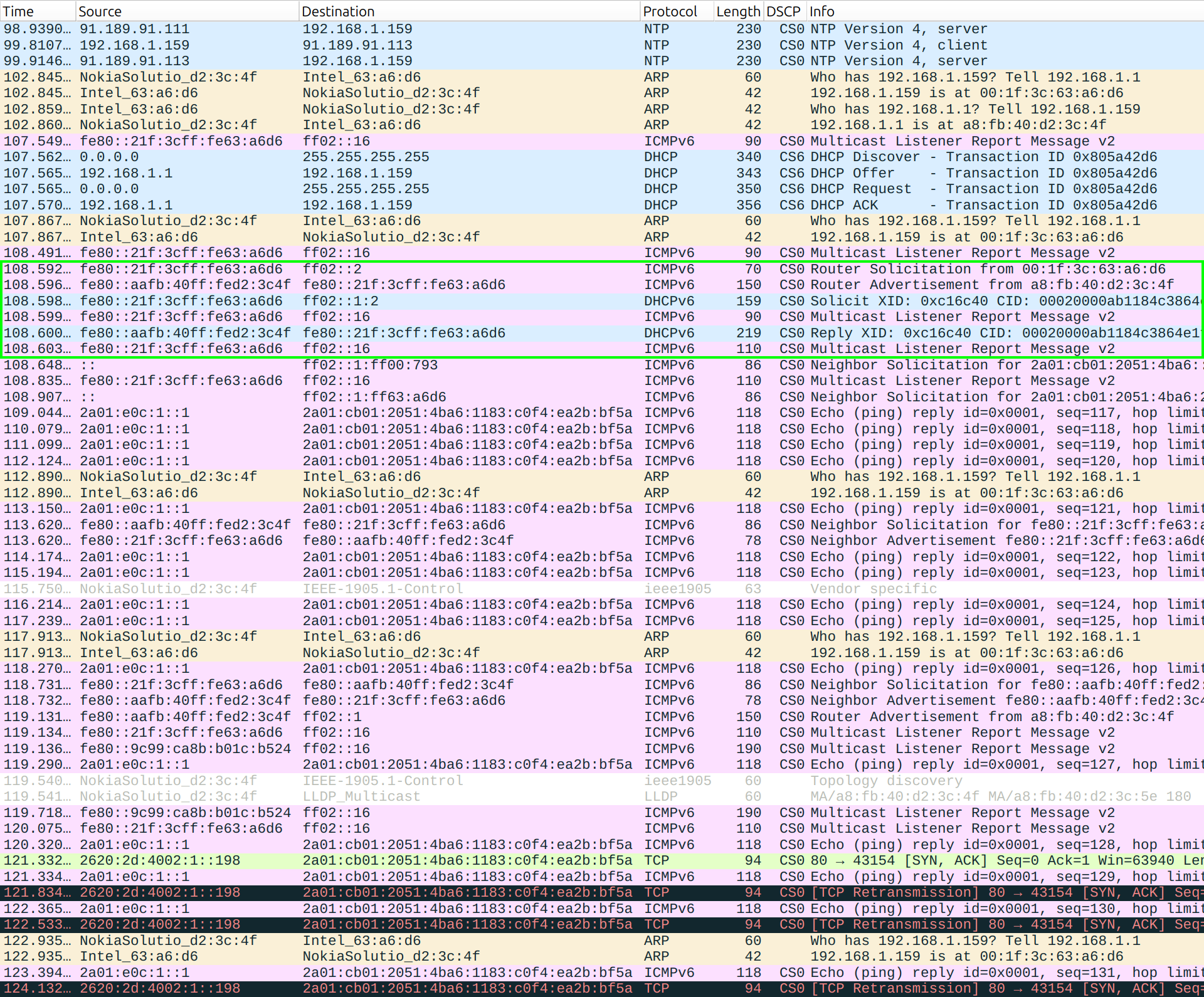Click the DSCP column header
The height and width of the screenshot is (997, 1204).
pyautogui.click(x=783, y=11)
